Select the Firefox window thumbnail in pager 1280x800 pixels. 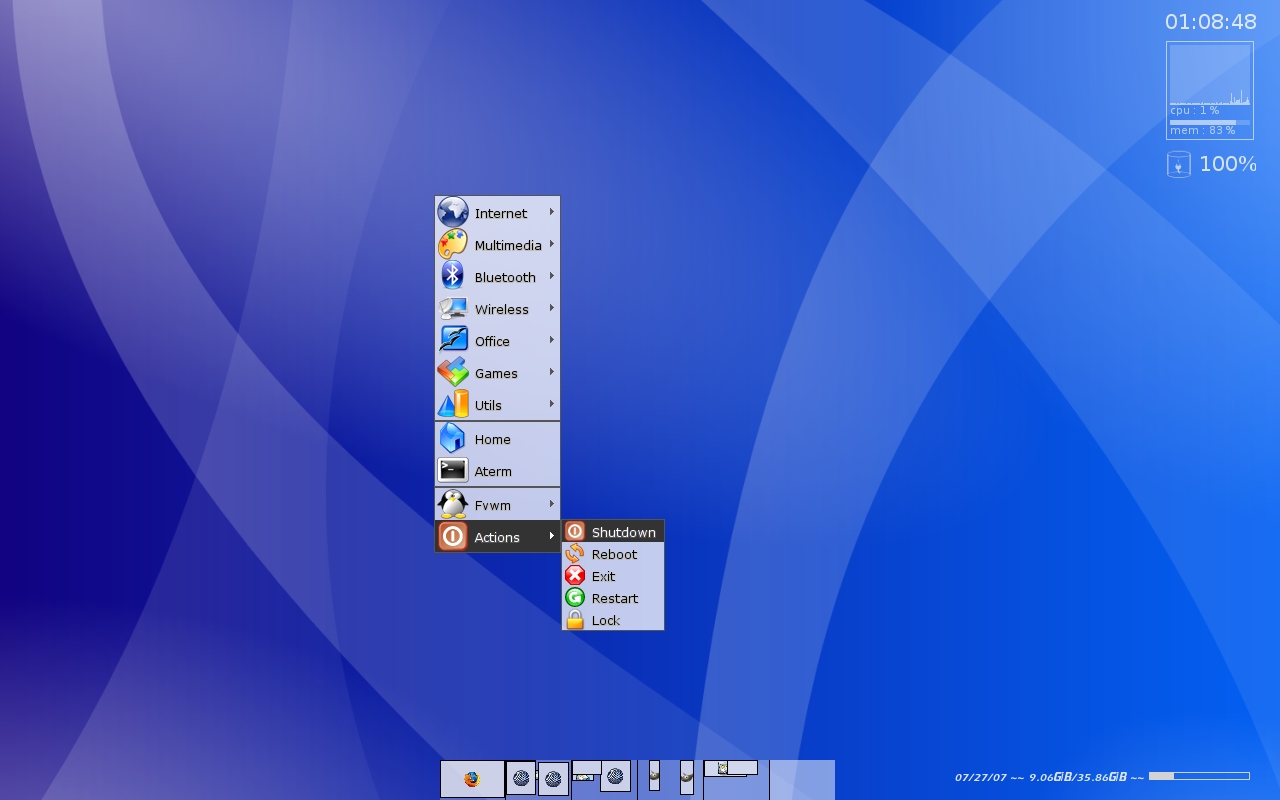[472, 779]
